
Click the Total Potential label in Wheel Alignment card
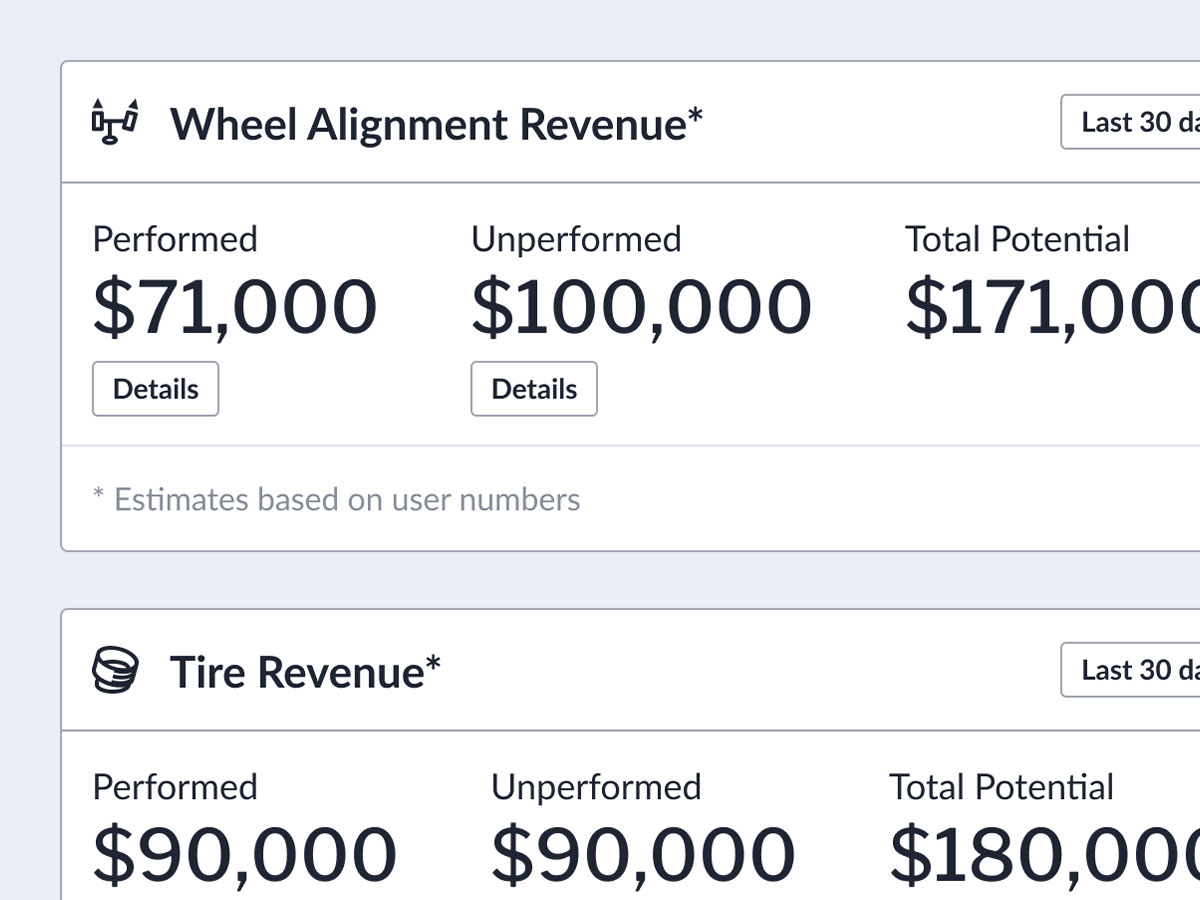pyautogui.click(x=1017, y=239)
